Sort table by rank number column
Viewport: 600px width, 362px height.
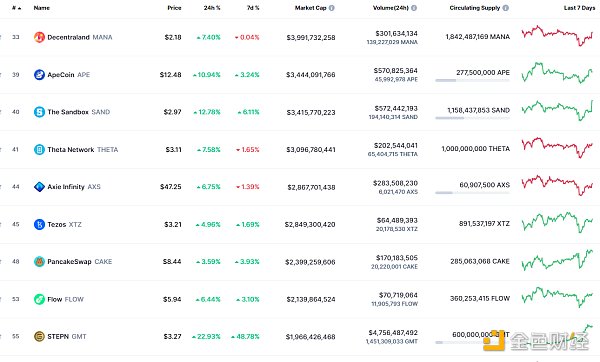(x=16, y=8)
